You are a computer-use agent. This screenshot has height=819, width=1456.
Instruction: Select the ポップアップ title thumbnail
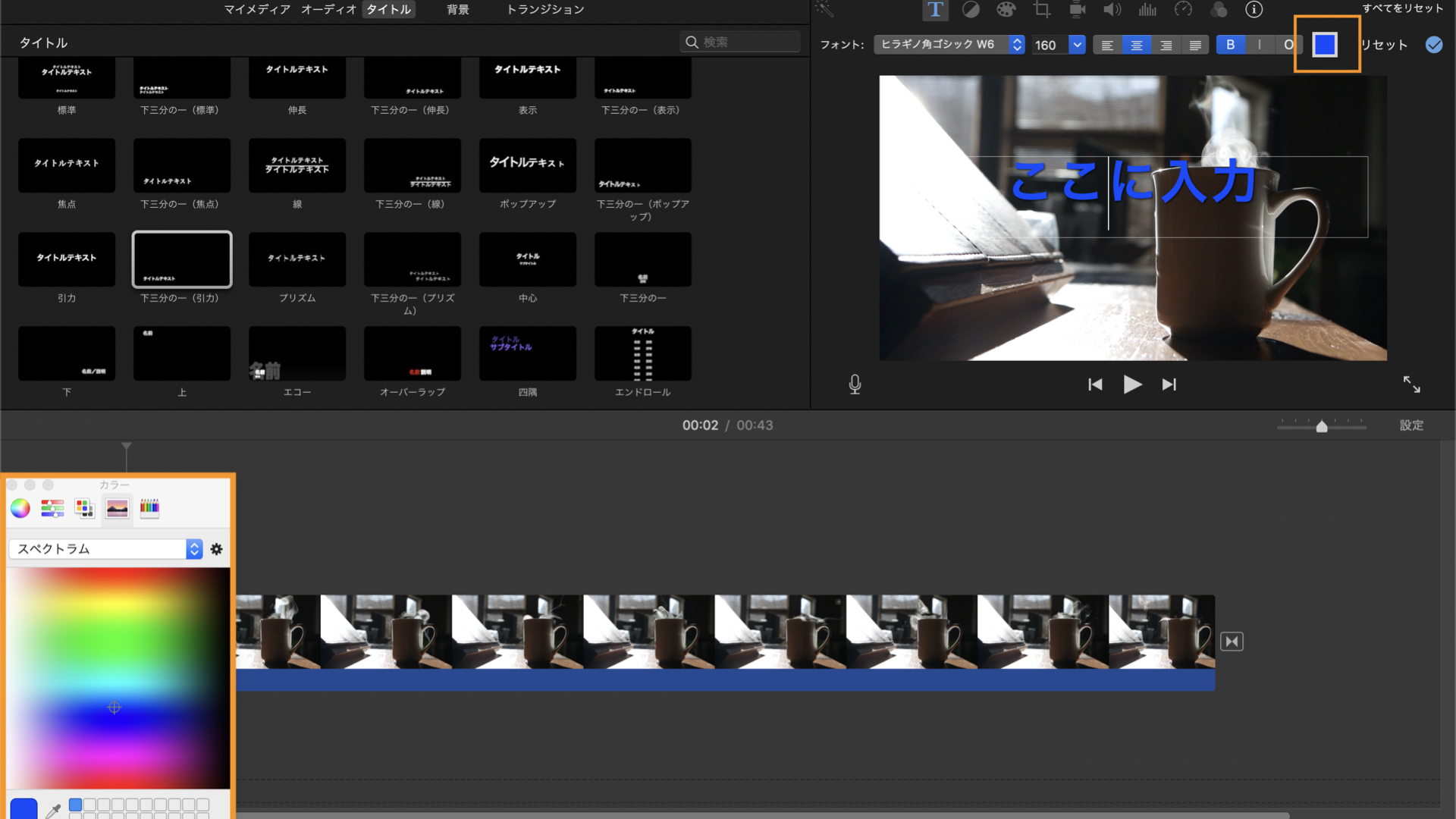coord(528,165)
